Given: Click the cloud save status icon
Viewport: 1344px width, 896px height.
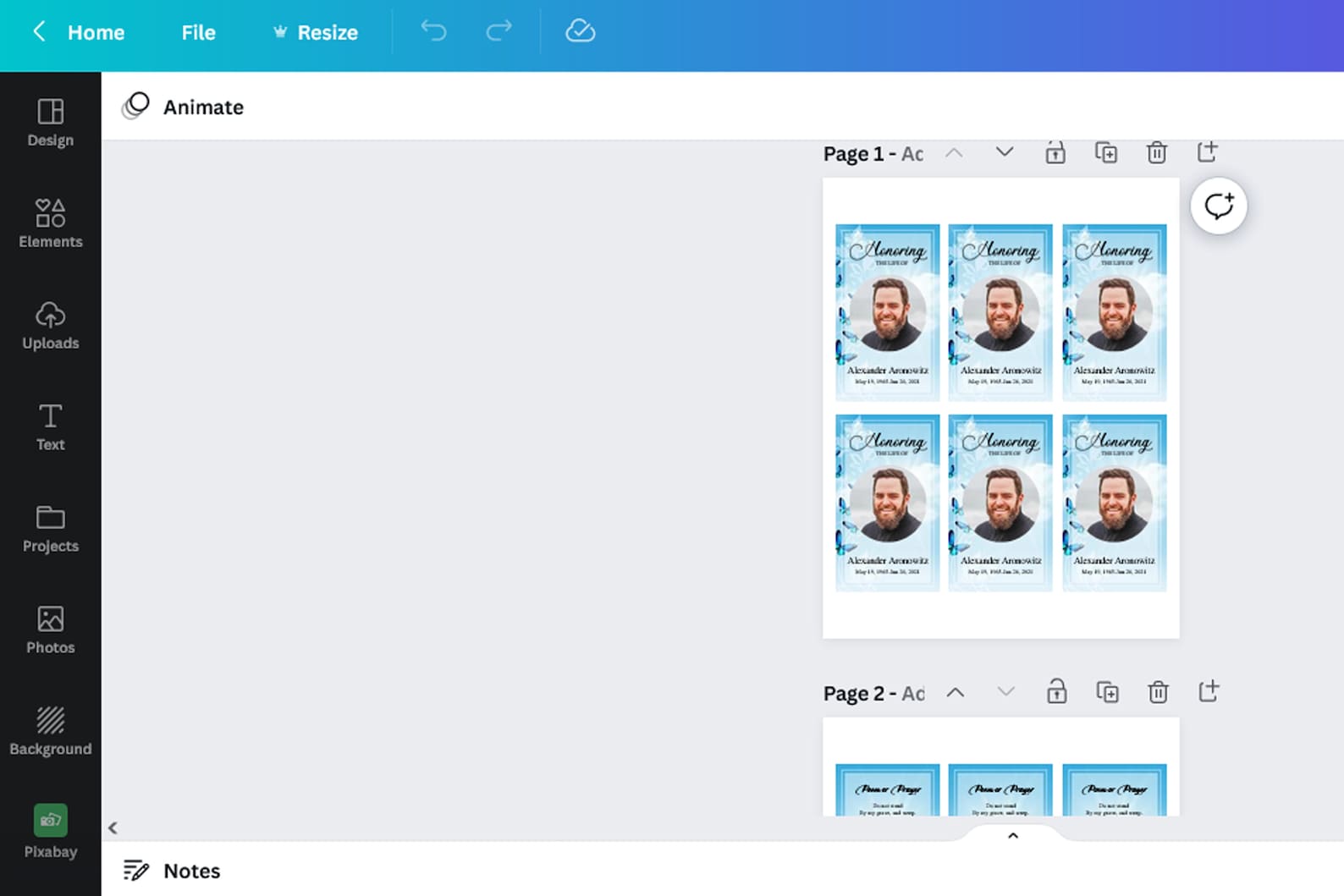Looking at the screenshot, I should pyautogui.click(x=580, y=31).
